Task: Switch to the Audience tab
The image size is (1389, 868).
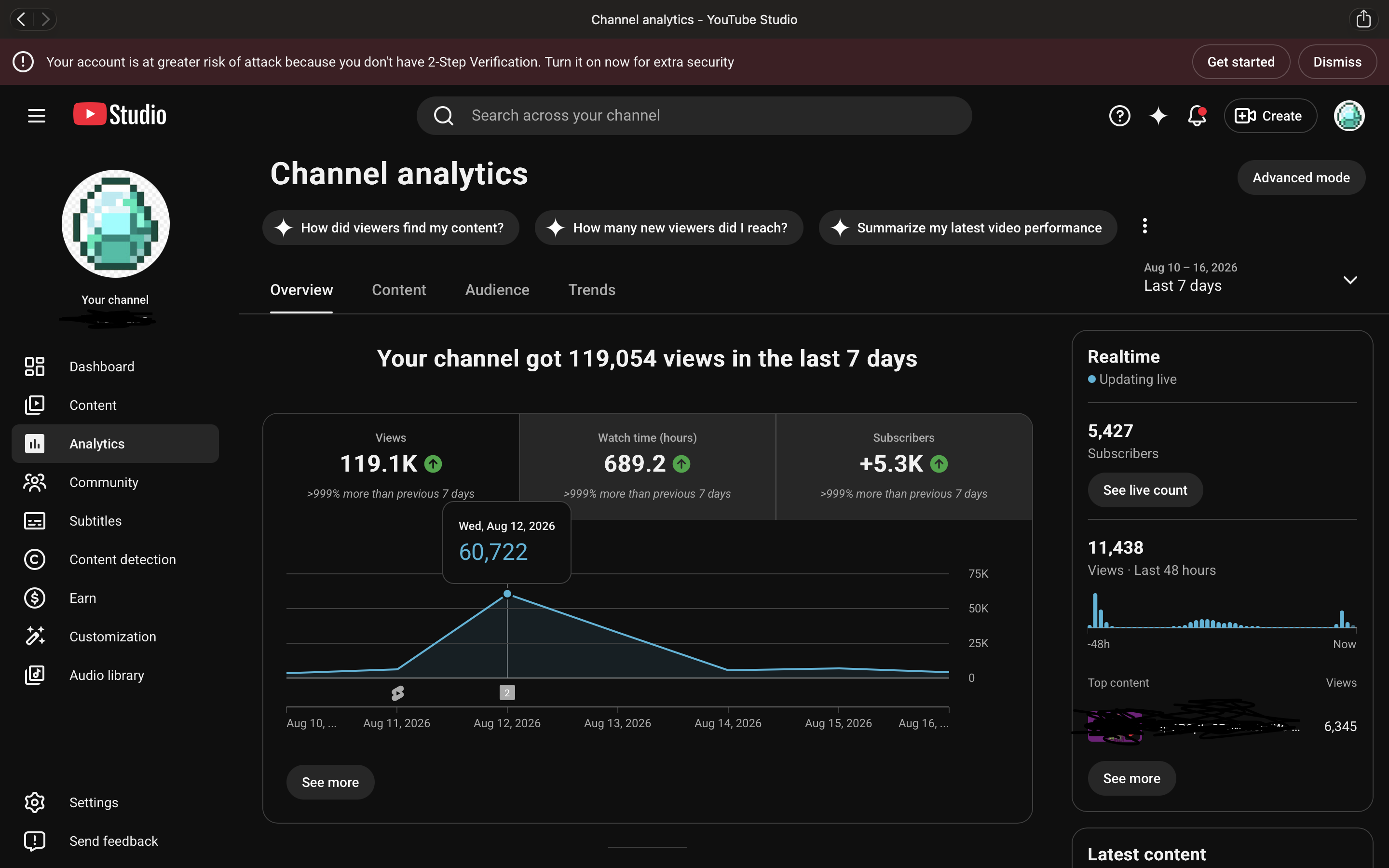Action: pyautogui.click(x=497, y=290)
